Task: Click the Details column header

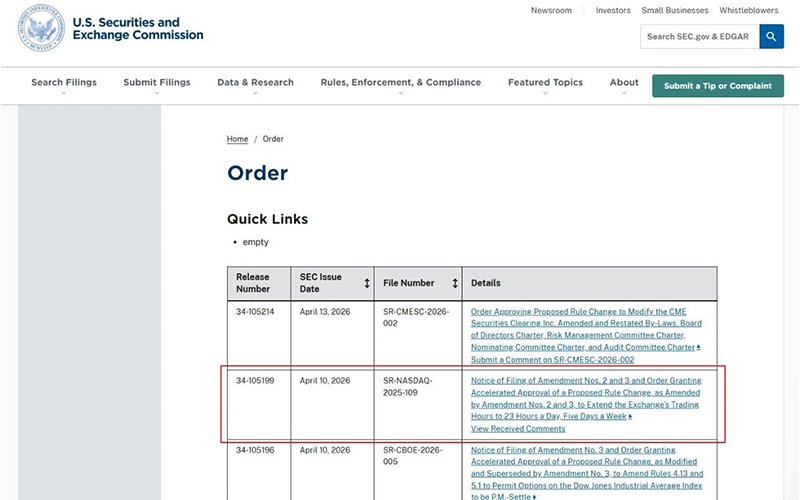Action: point(589,283)
